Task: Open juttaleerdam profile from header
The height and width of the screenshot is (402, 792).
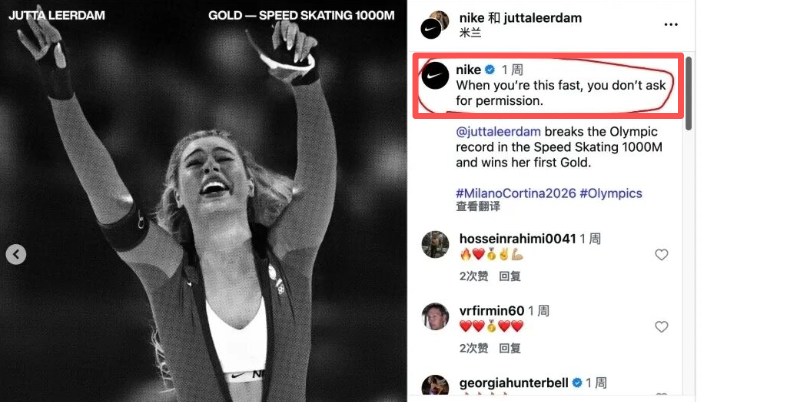Action: [542, 18]
